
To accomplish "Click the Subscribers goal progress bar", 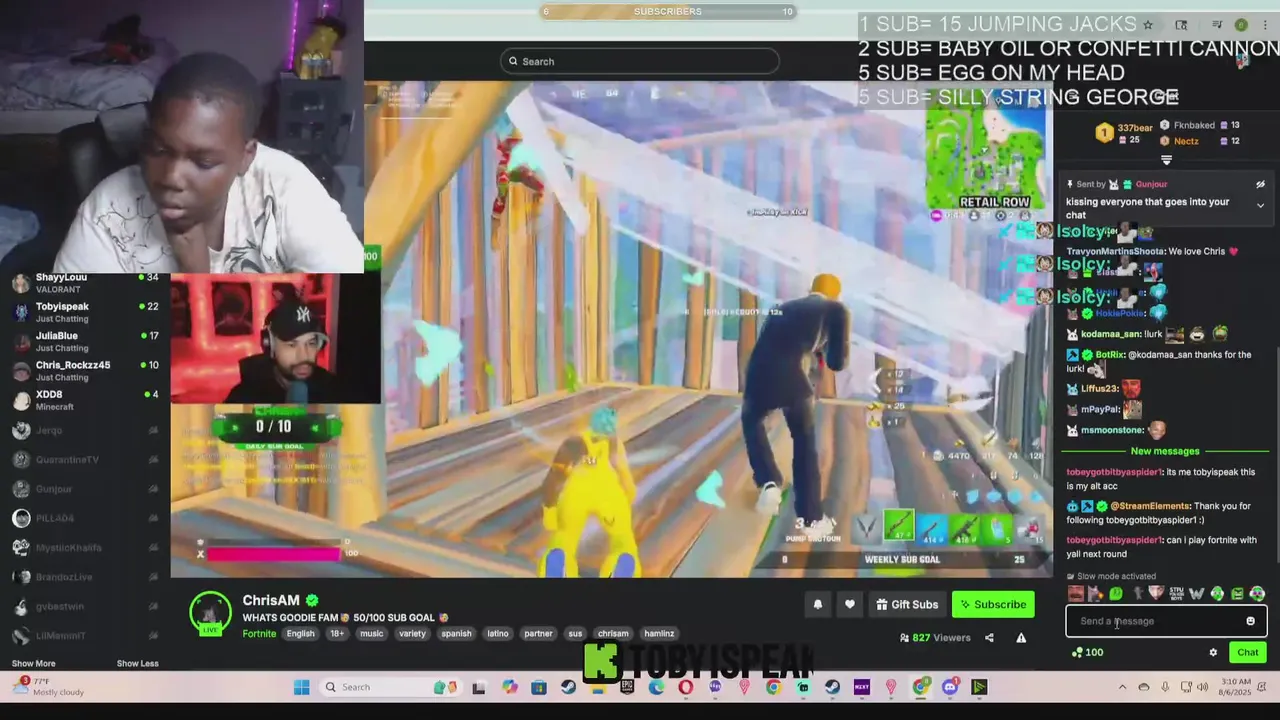I will (667, 12).
